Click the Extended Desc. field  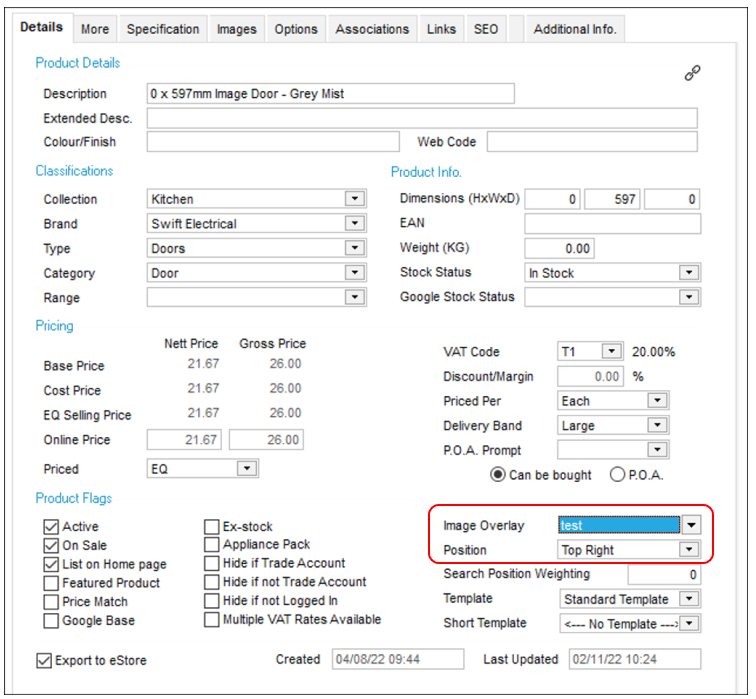422,118
